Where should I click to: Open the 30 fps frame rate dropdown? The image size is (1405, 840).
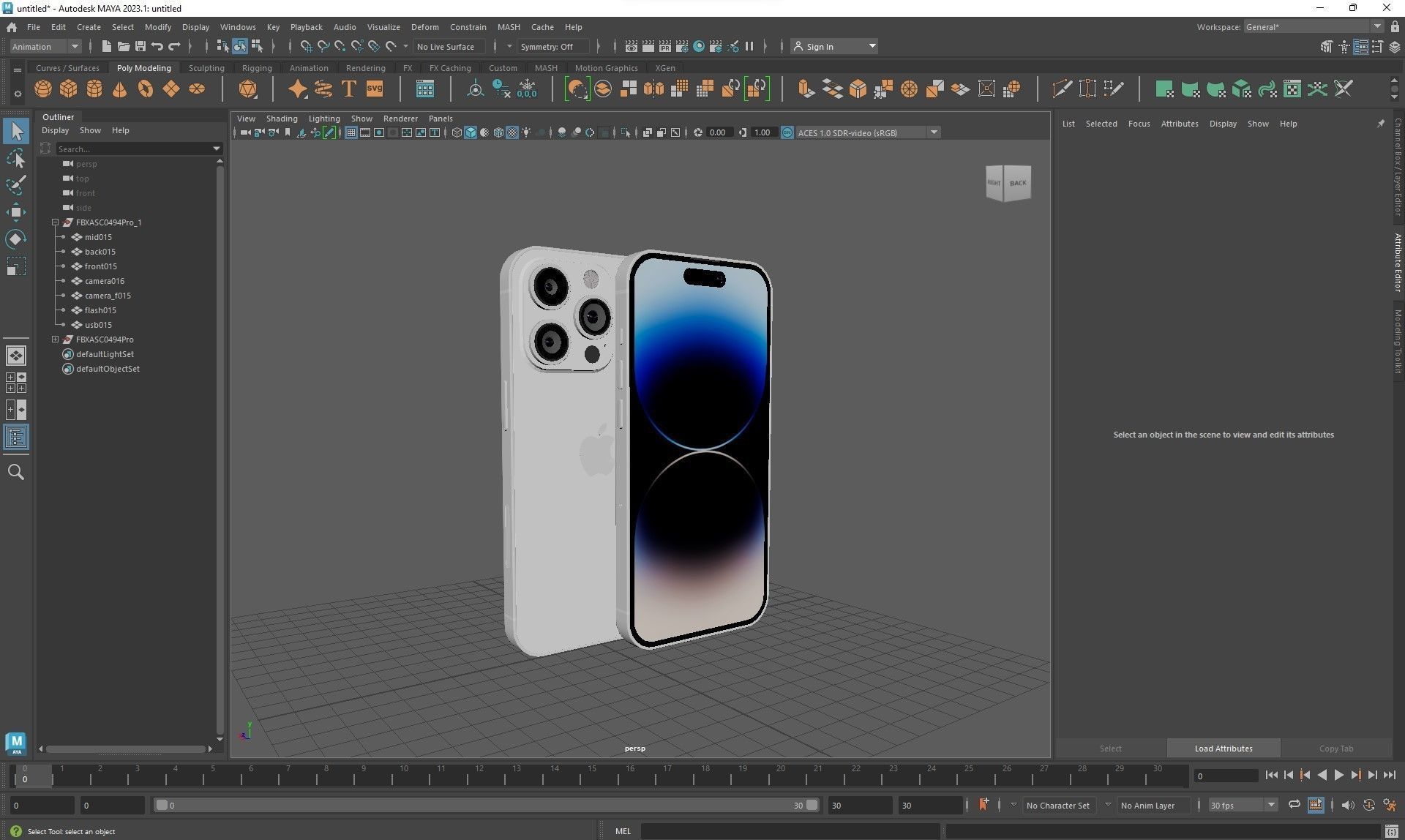click(x=1243, y=805)
